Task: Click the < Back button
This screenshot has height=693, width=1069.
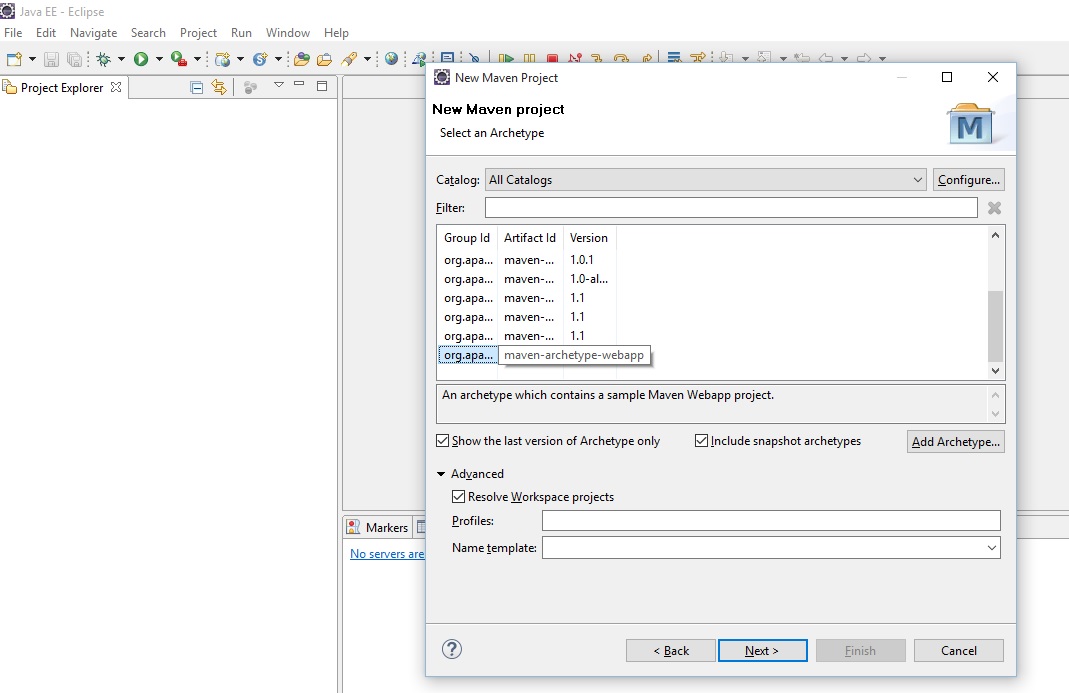Action: point(671,651)
